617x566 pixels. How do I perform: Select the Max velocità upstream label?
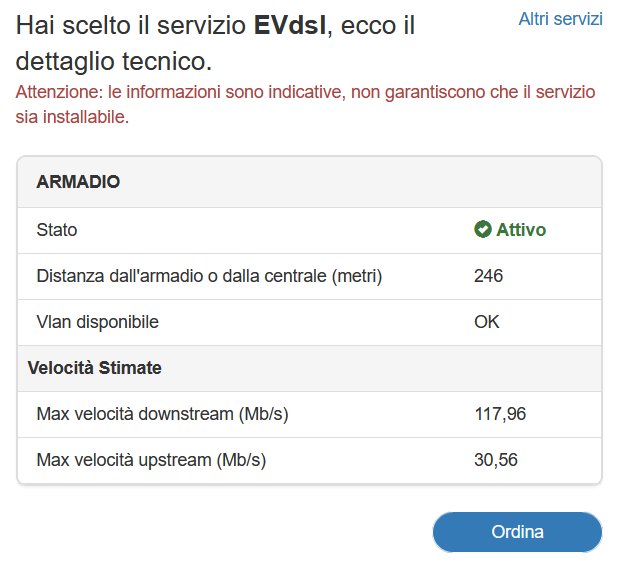(150, 460)
